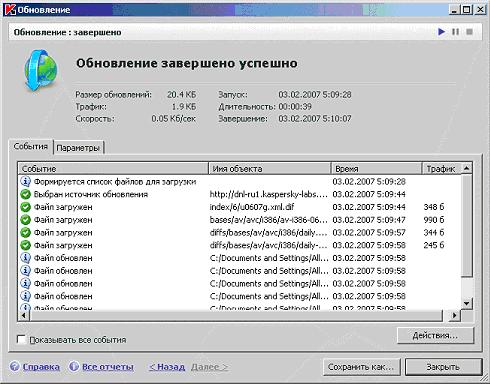
Task: Open the Все отчеты link
Action: click(108, 367)
